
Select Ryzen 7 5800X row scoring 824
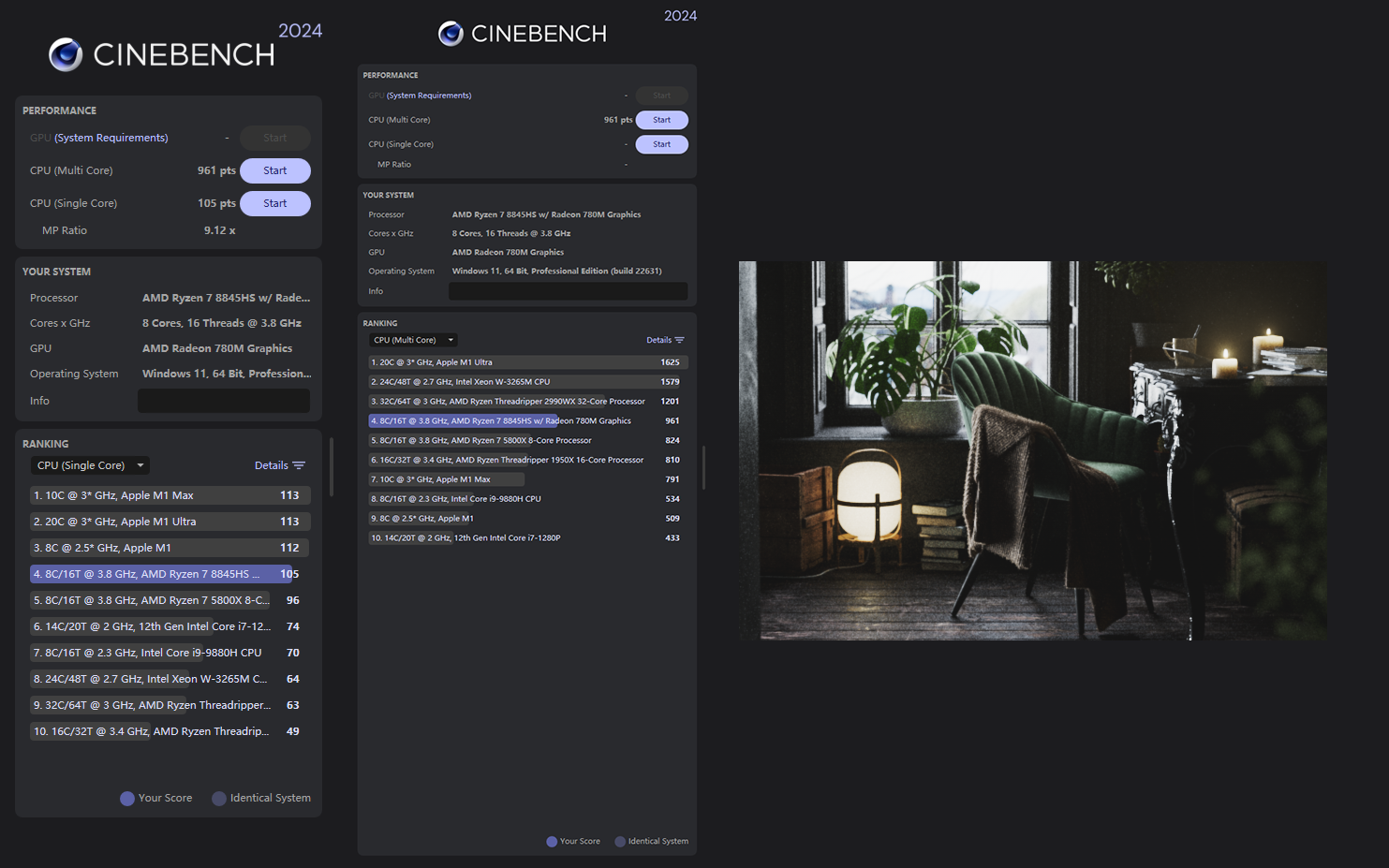click(528, 440)
